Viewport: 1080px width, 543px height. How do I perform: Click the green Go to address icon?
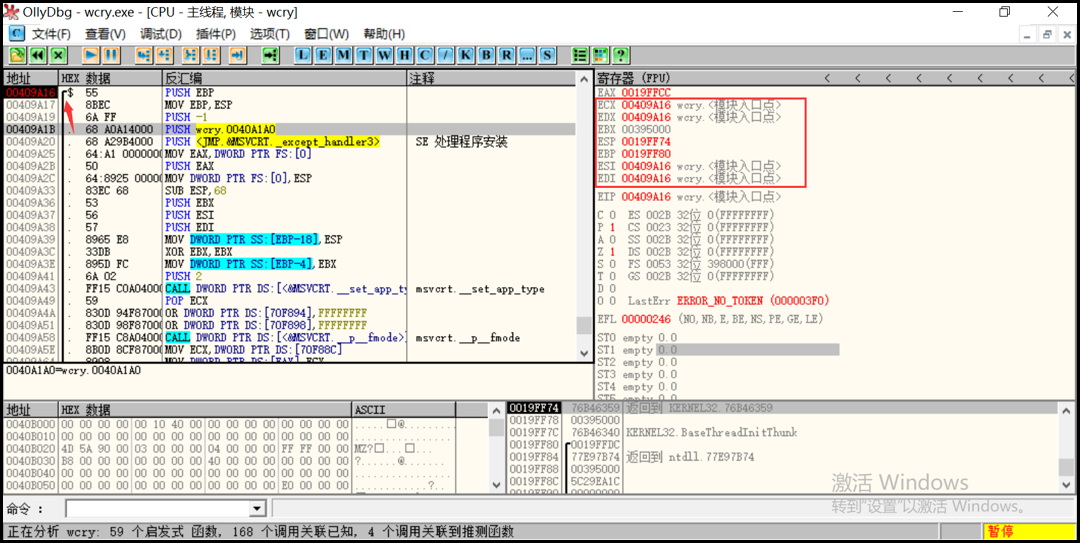[270, 54]
